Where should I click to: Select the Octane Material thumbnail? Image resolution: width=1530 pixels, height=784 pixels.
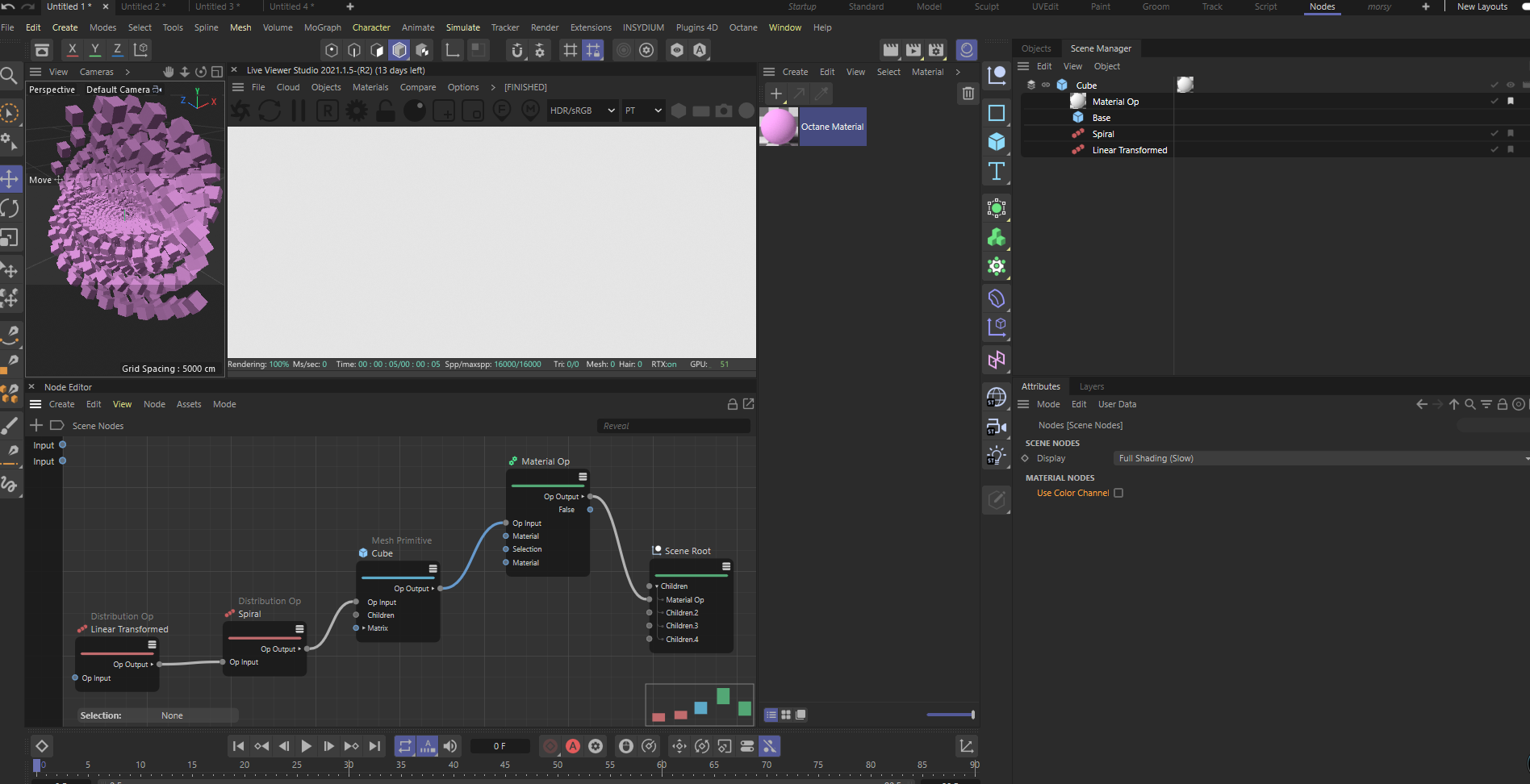point(779,127)
